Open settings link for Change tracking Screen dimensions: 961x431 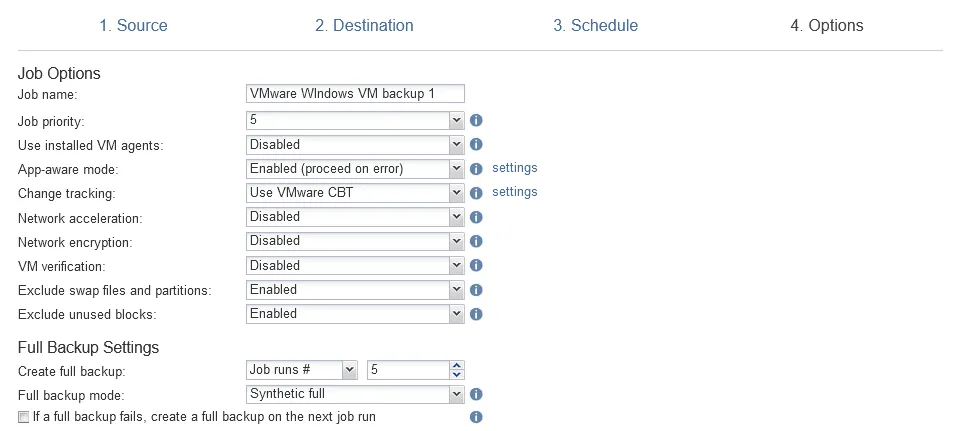pos(515,192)
